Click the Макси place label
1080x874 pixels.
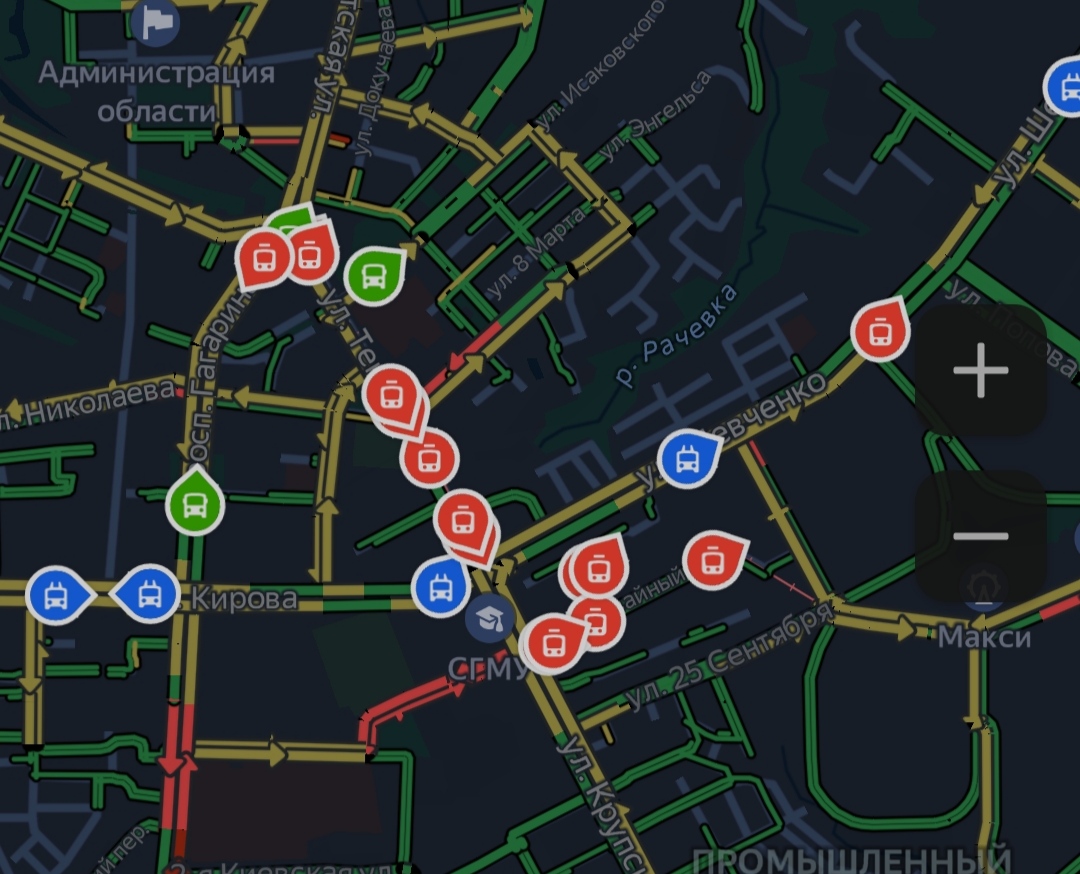click(x=984, y=637)
